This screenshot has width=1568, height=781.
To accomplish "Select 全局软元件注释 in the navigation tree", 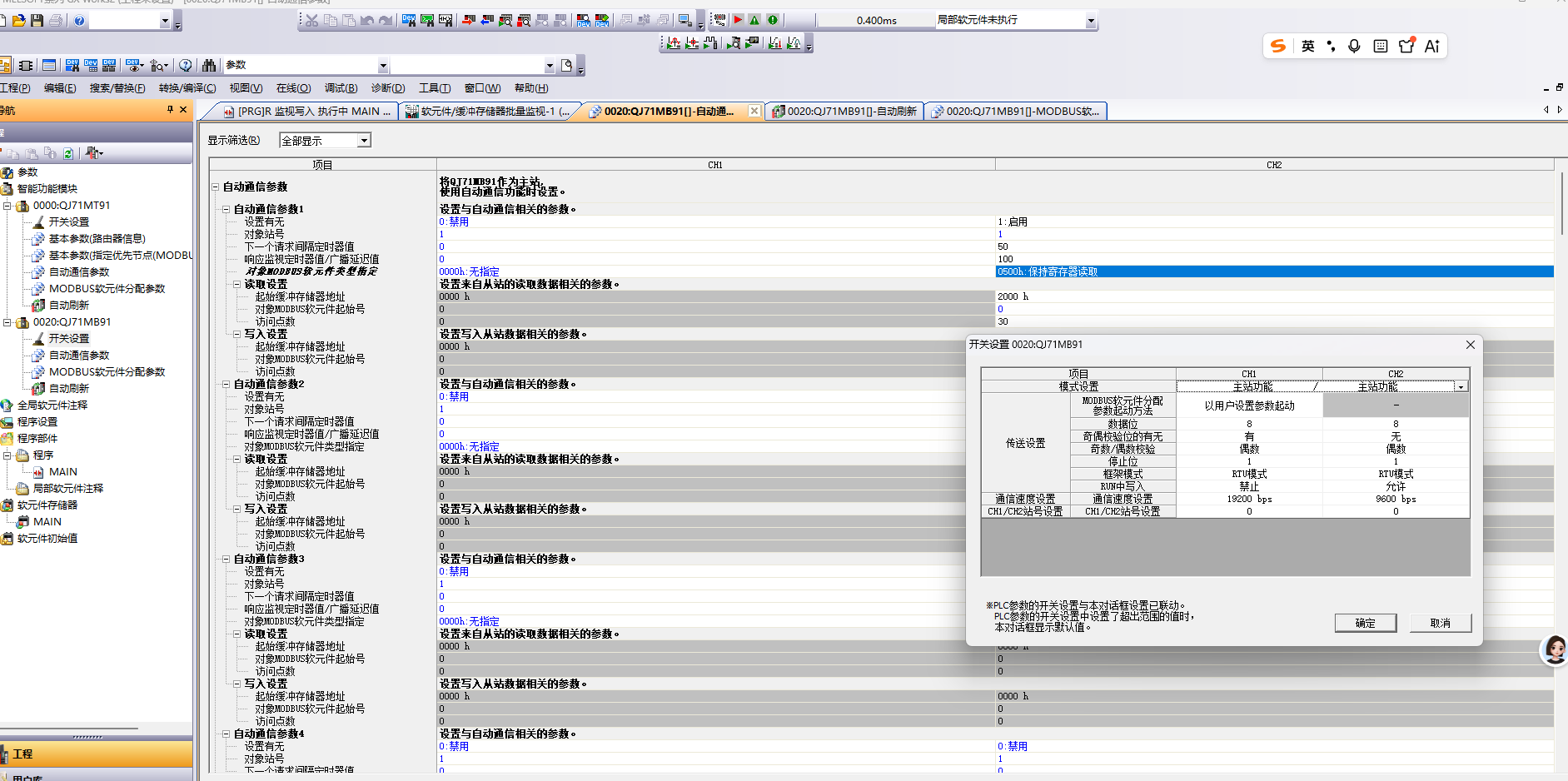I will (x=52, y=405).
